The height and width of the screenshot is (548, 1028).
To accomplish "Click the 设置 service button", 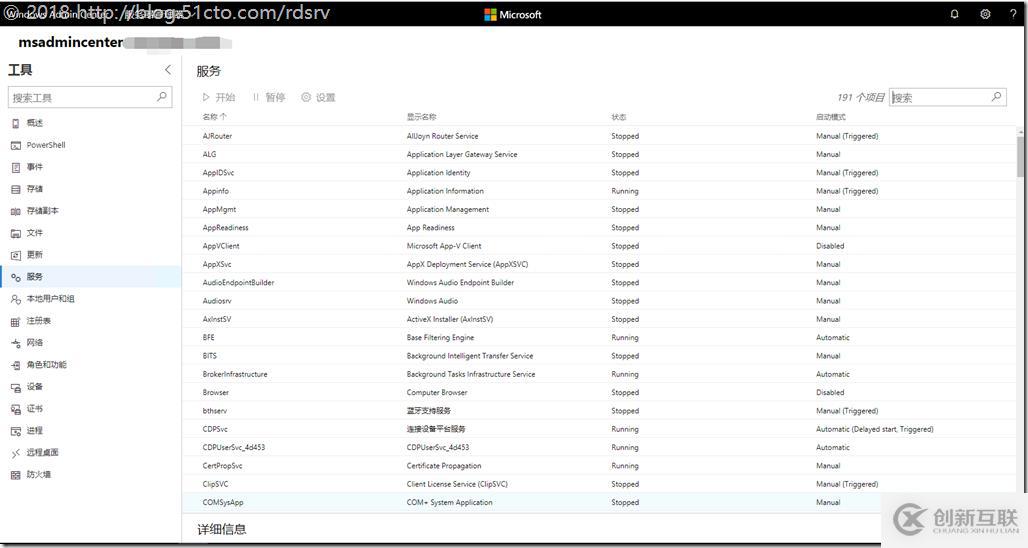I will click(318, 97).
